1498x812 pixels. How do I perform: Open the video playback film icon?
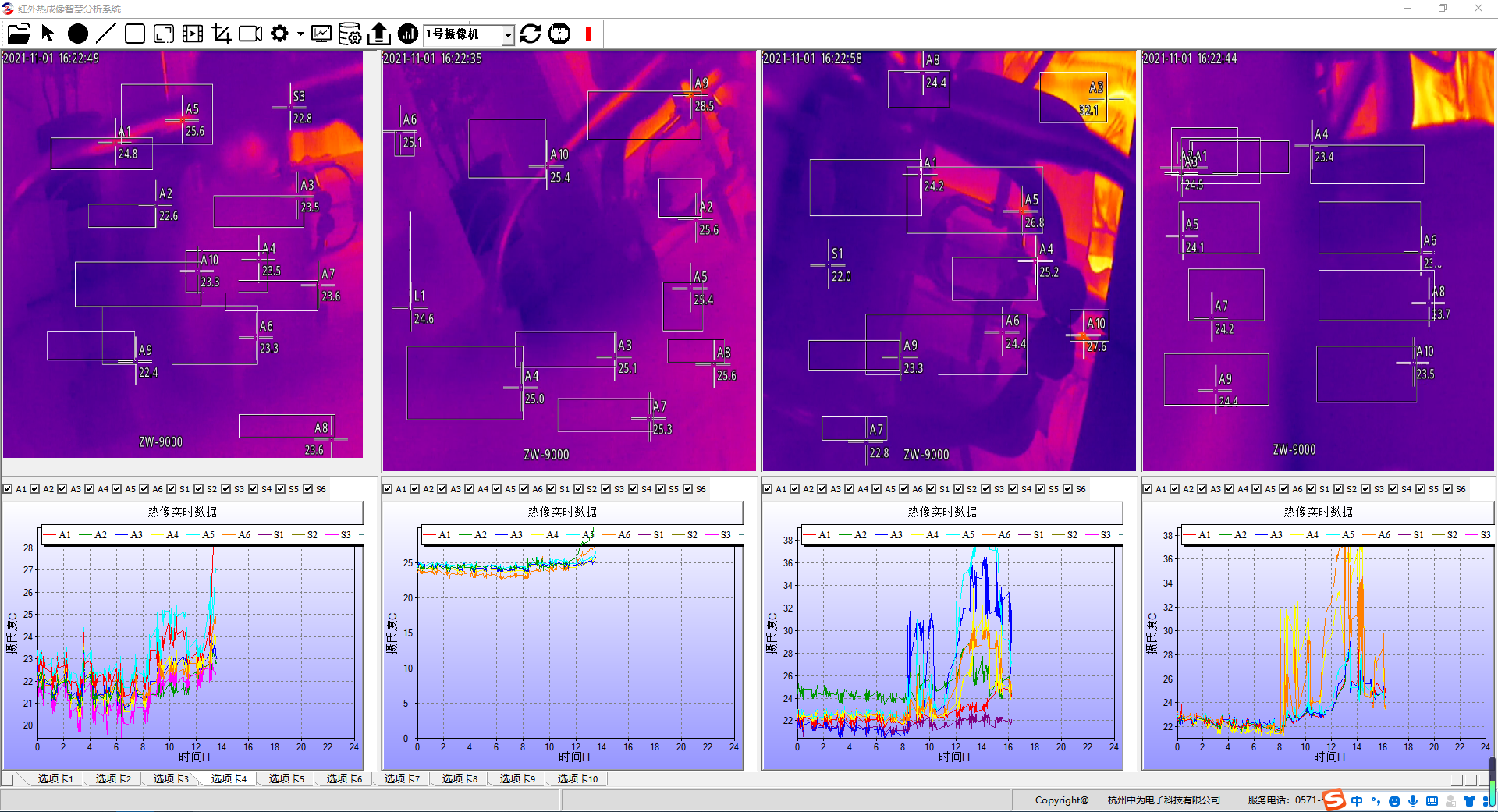pyautogui.click(x=193, y=34)
